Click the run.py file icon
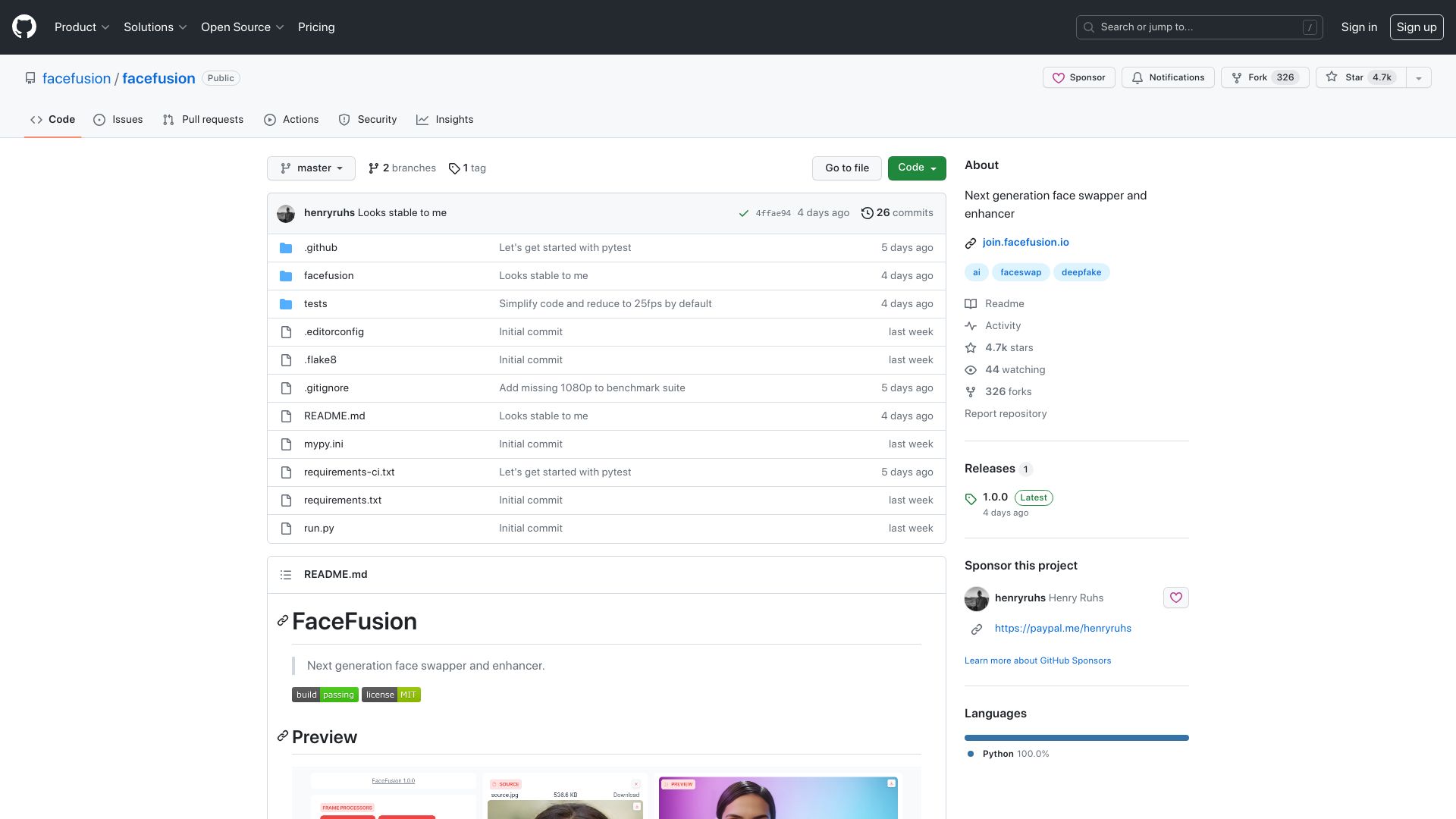1456x819 pixels. [286, 529]
